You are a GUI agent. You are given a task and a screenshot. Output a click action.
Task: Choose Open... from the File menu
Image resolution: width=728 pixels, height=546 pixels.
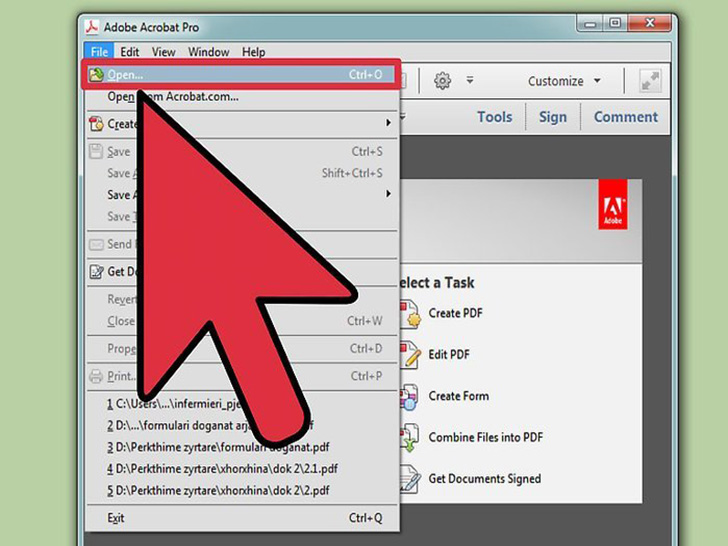tap(240, 74)
